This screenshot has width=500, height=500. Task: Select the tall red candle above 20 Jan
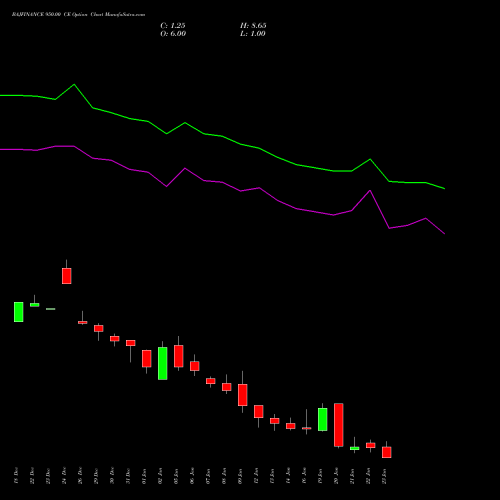pyautogui.click(x=339, y=425)
